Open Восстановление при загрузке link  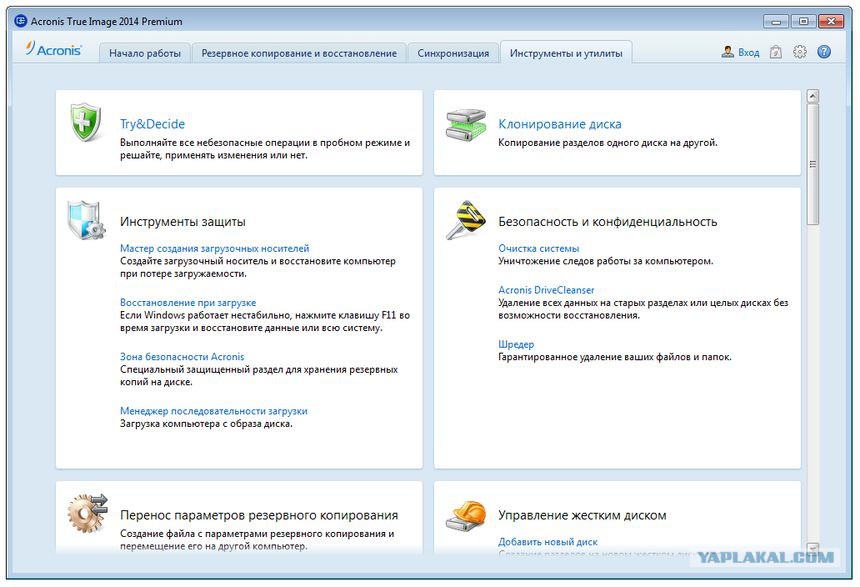tap(188, 302)
